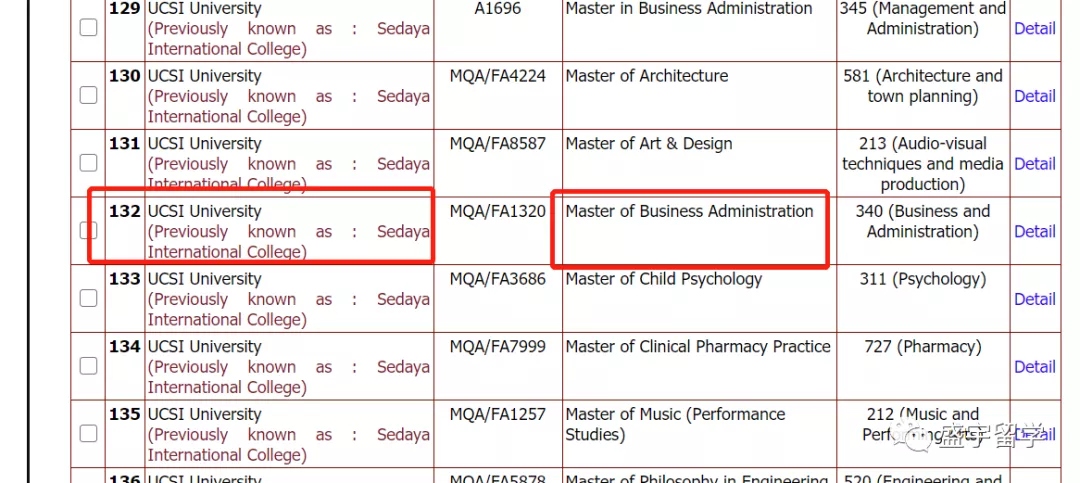Image resolution: width=1080 pixels, height=483 pixels.
Task: Select the checkbox for row 131
Action: (88, 163)
